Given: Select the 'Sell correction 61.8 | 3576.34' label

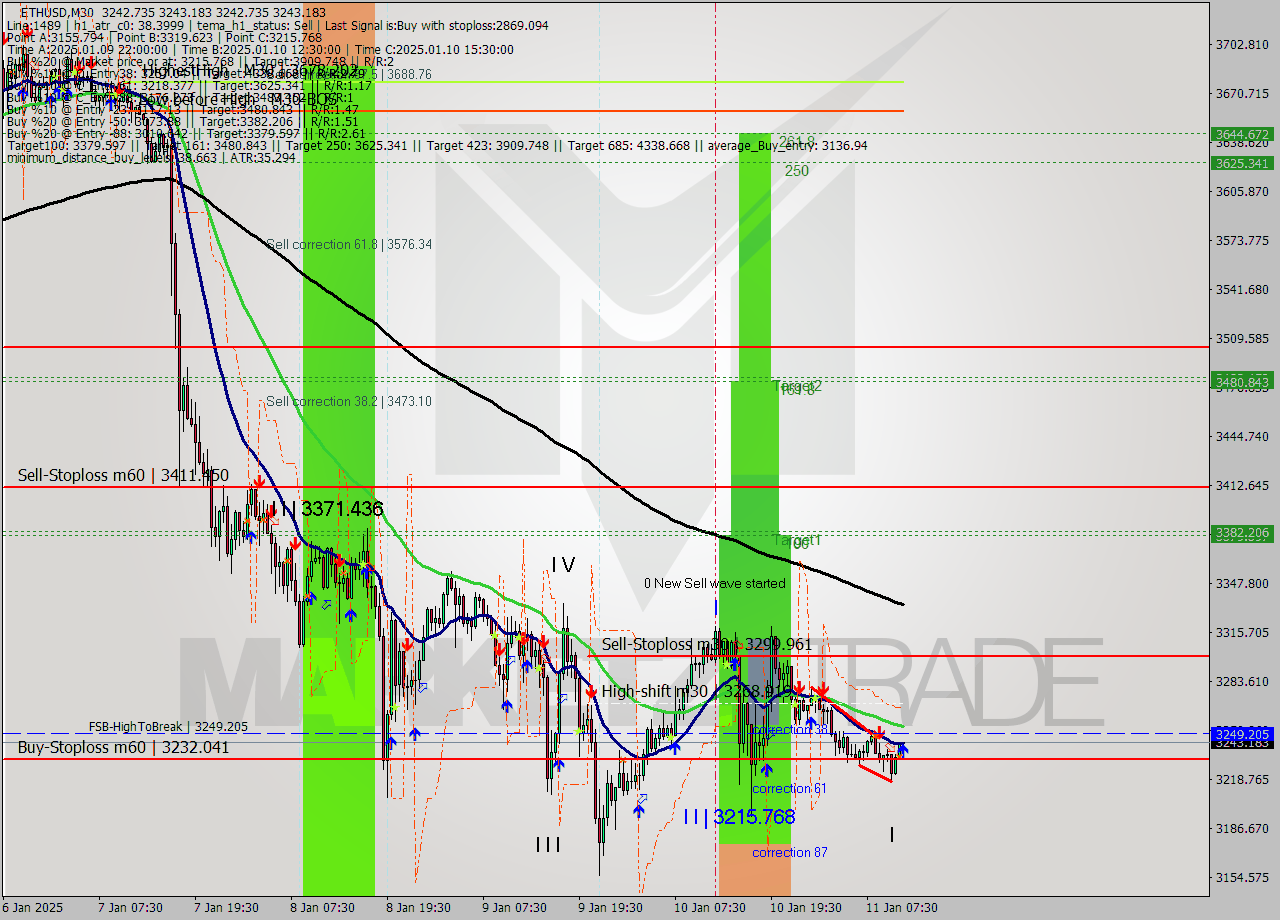Looking at the screenshot, I should pos(349,244).
